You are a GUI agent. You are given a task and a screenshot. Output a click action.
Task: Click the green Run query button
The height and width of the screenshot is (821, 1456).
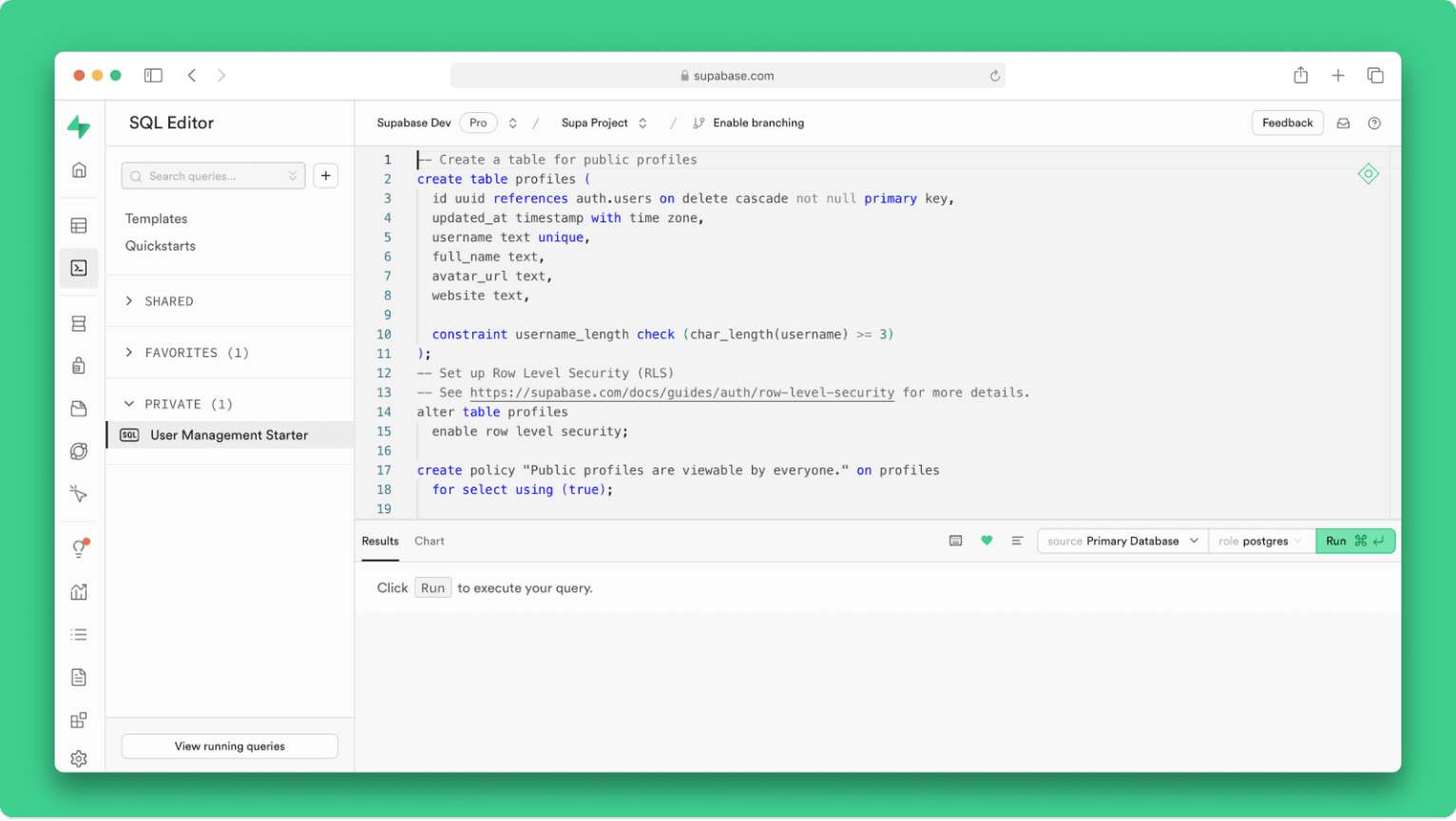[x=1355, y=541]
